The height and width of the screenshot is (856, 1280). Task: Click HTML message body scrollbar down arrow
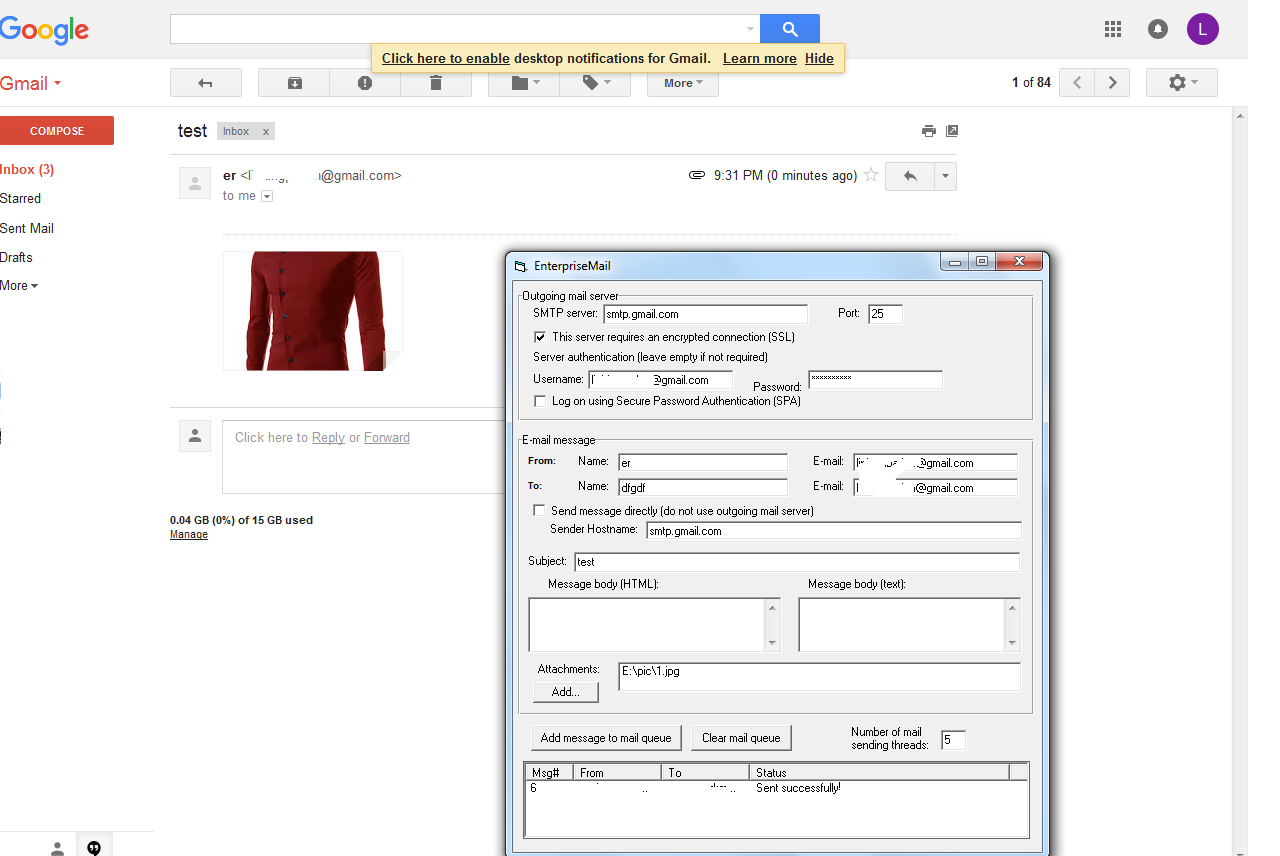773,643
